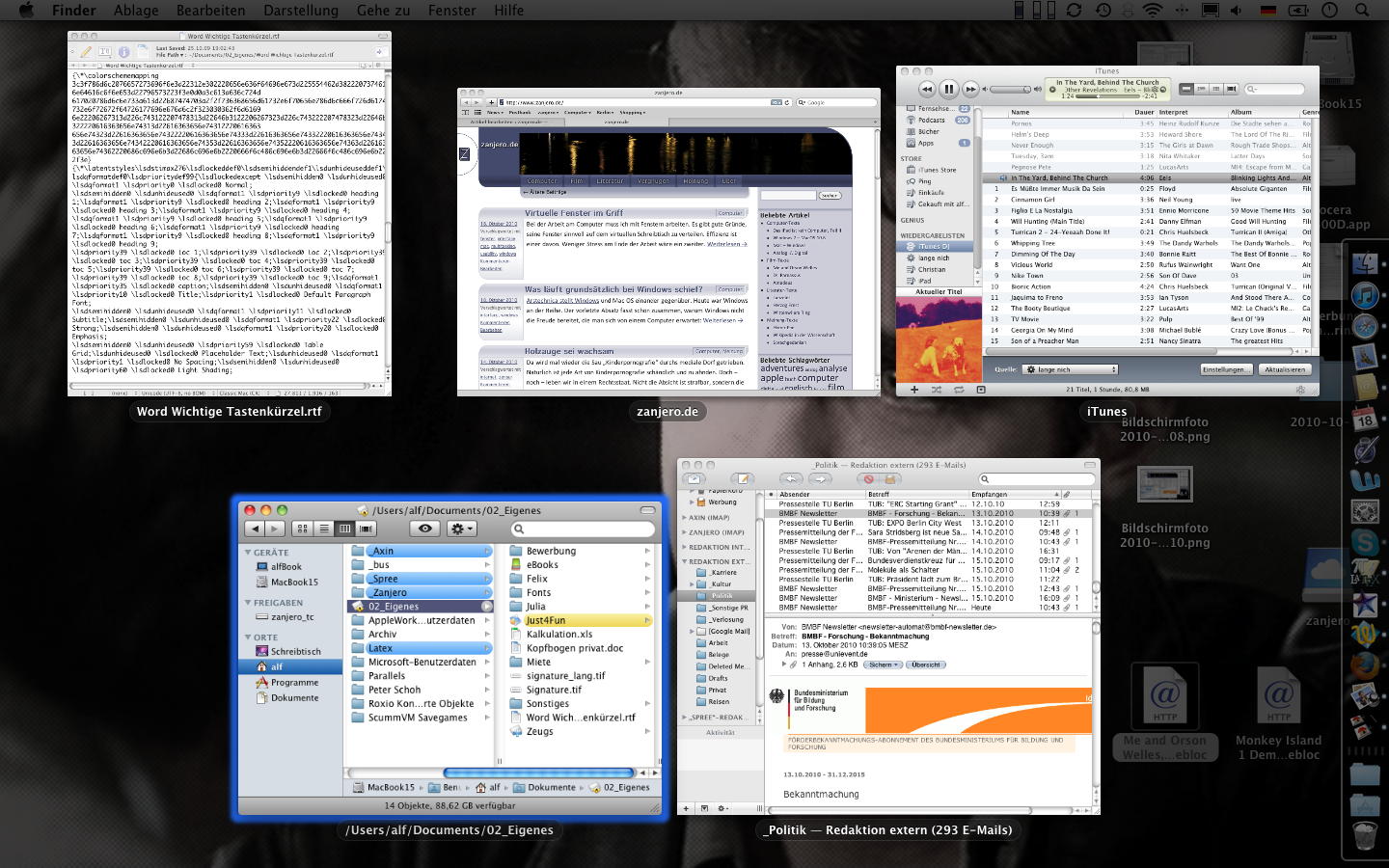Open the Quelle dropdown in iTunes
This screenshot has width=1389, height=868.
(x=1070, y=369)
